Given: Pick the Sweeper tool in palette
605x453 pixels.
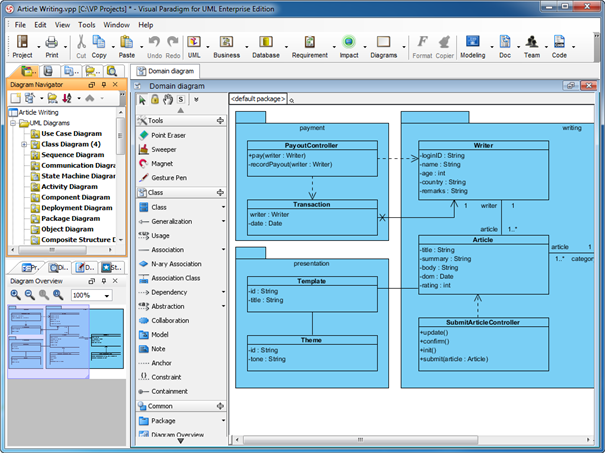Looking at the screenshot, I should (x=163, y=149).
